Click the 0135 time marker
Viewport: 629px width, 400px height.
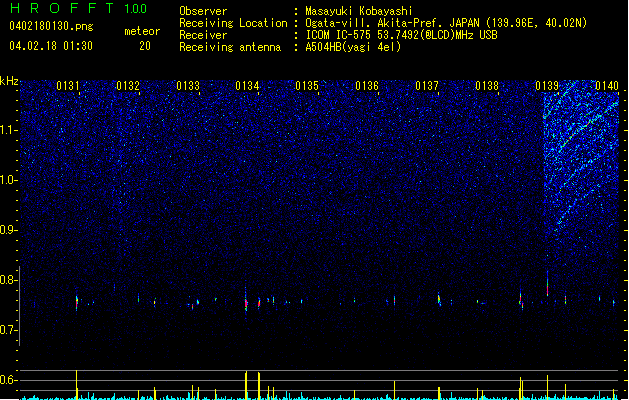point(307,86)
